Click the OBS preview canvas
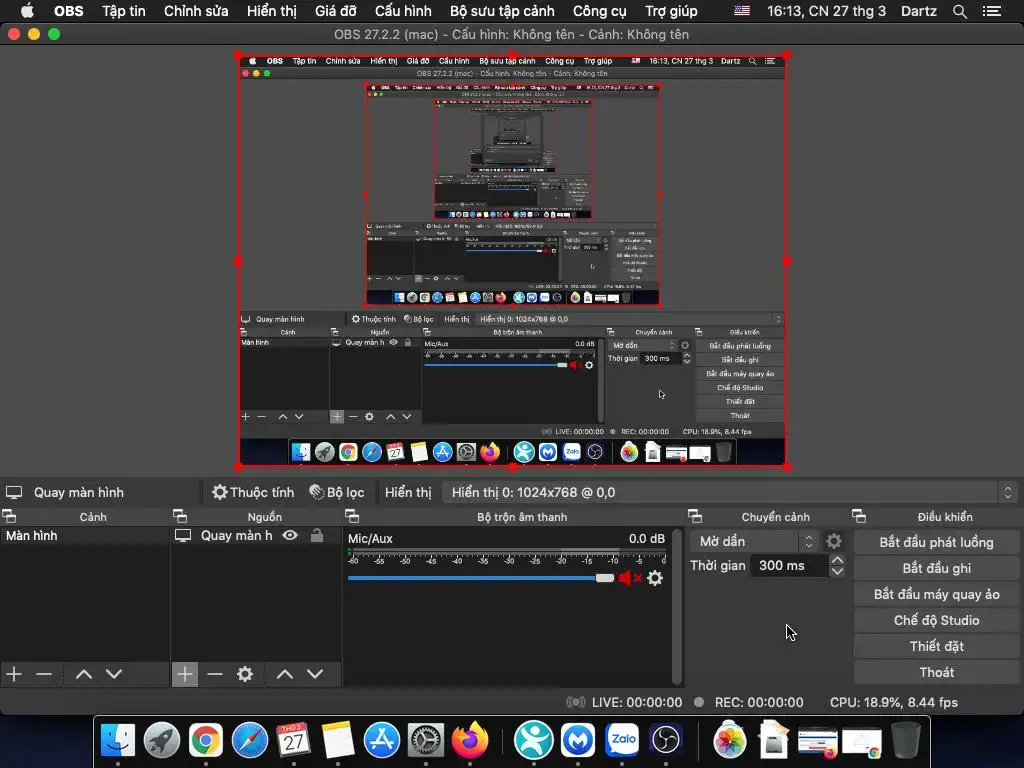Image resolution: width=1024 pixels, height=768 pixels. click(512, 261)
